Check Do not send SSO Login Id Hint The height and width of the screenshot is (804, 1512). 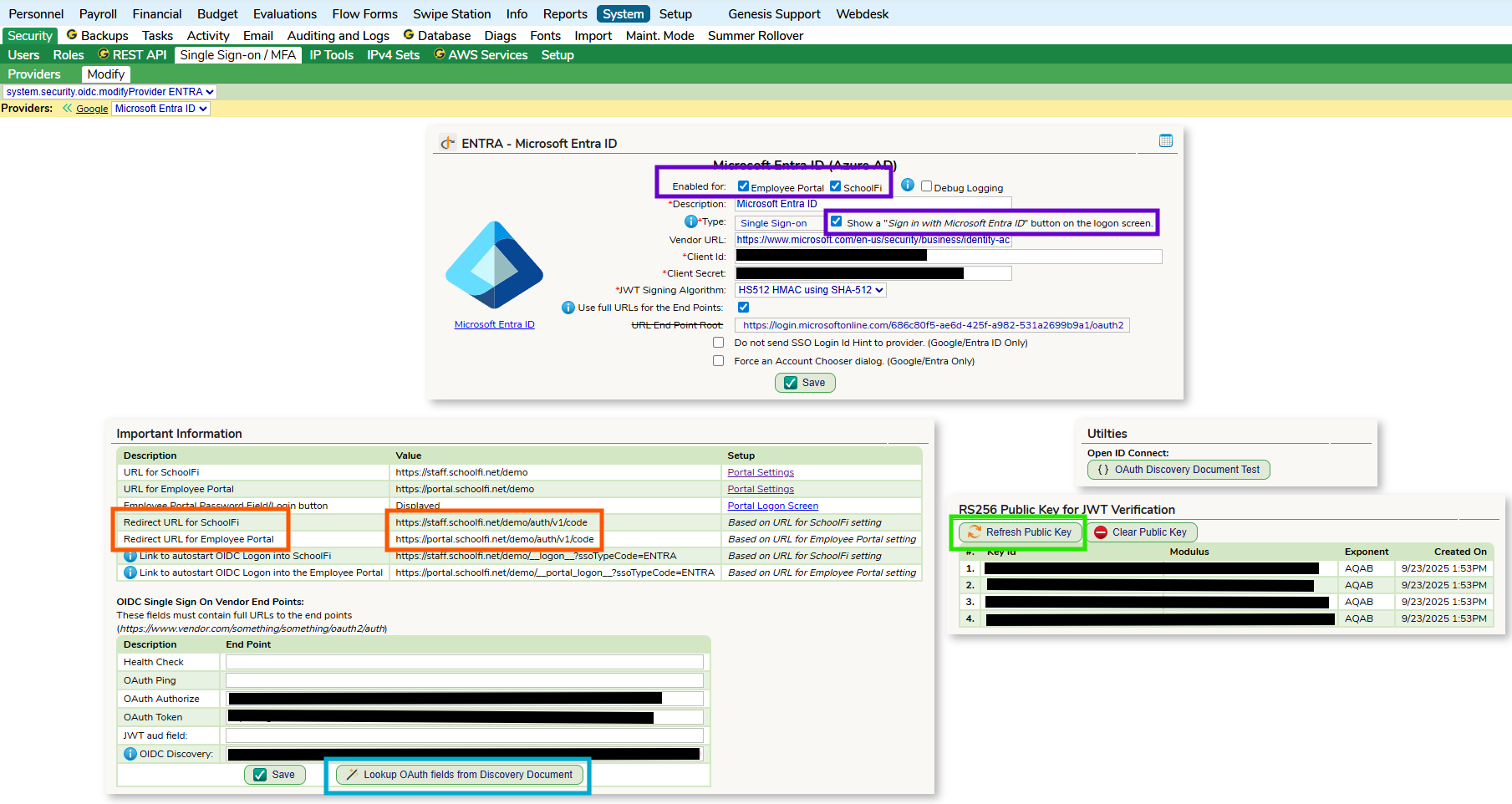point(718,343)
